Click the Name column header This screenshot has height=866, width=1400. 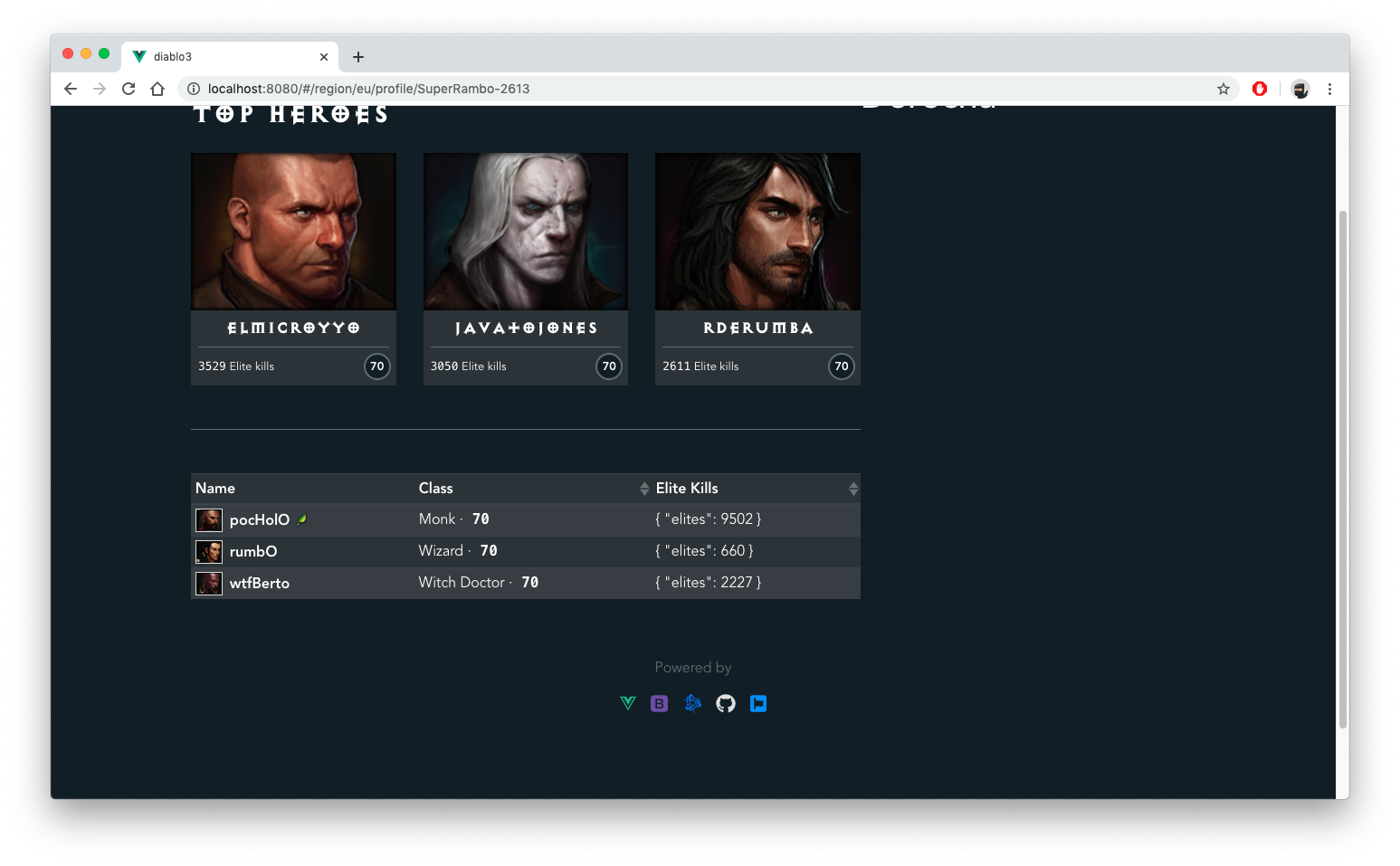click(x=215, y=489)
